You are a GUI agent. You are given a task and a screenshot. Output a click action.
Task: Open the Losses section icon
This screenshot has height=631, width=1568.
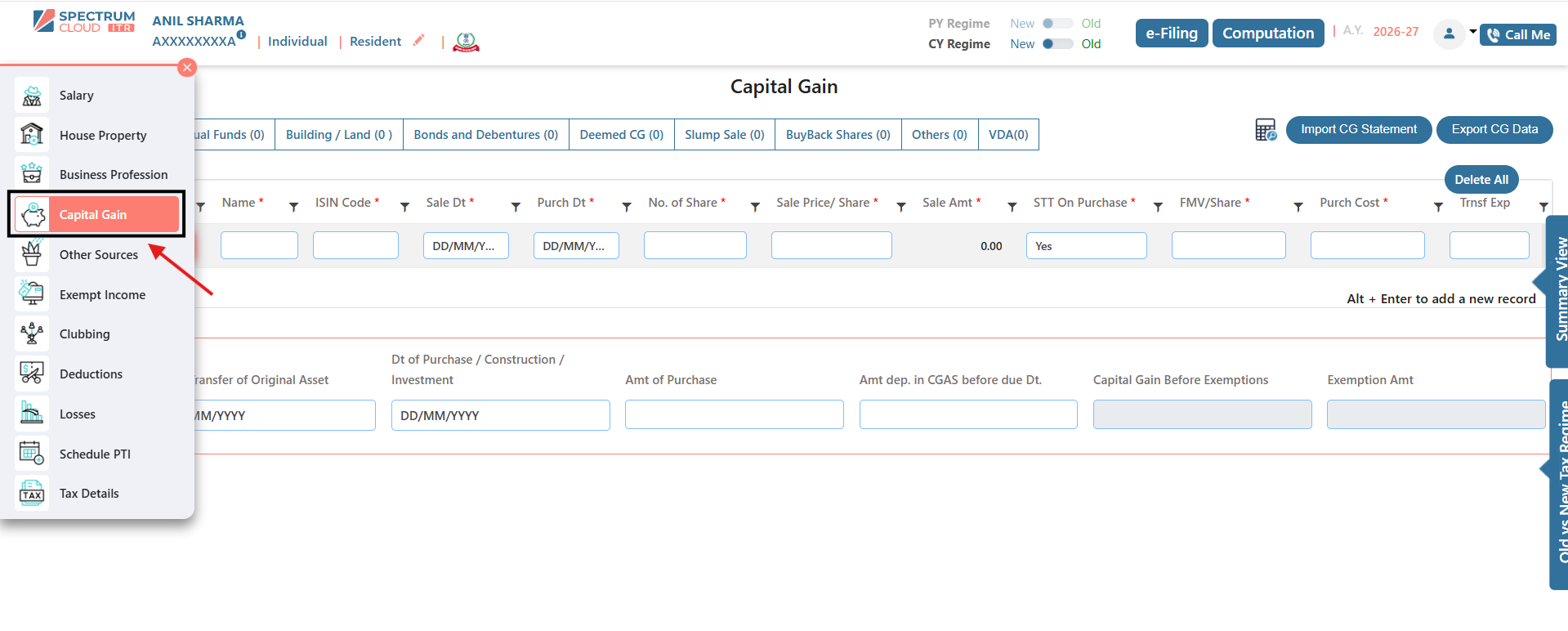click(32, 414)
